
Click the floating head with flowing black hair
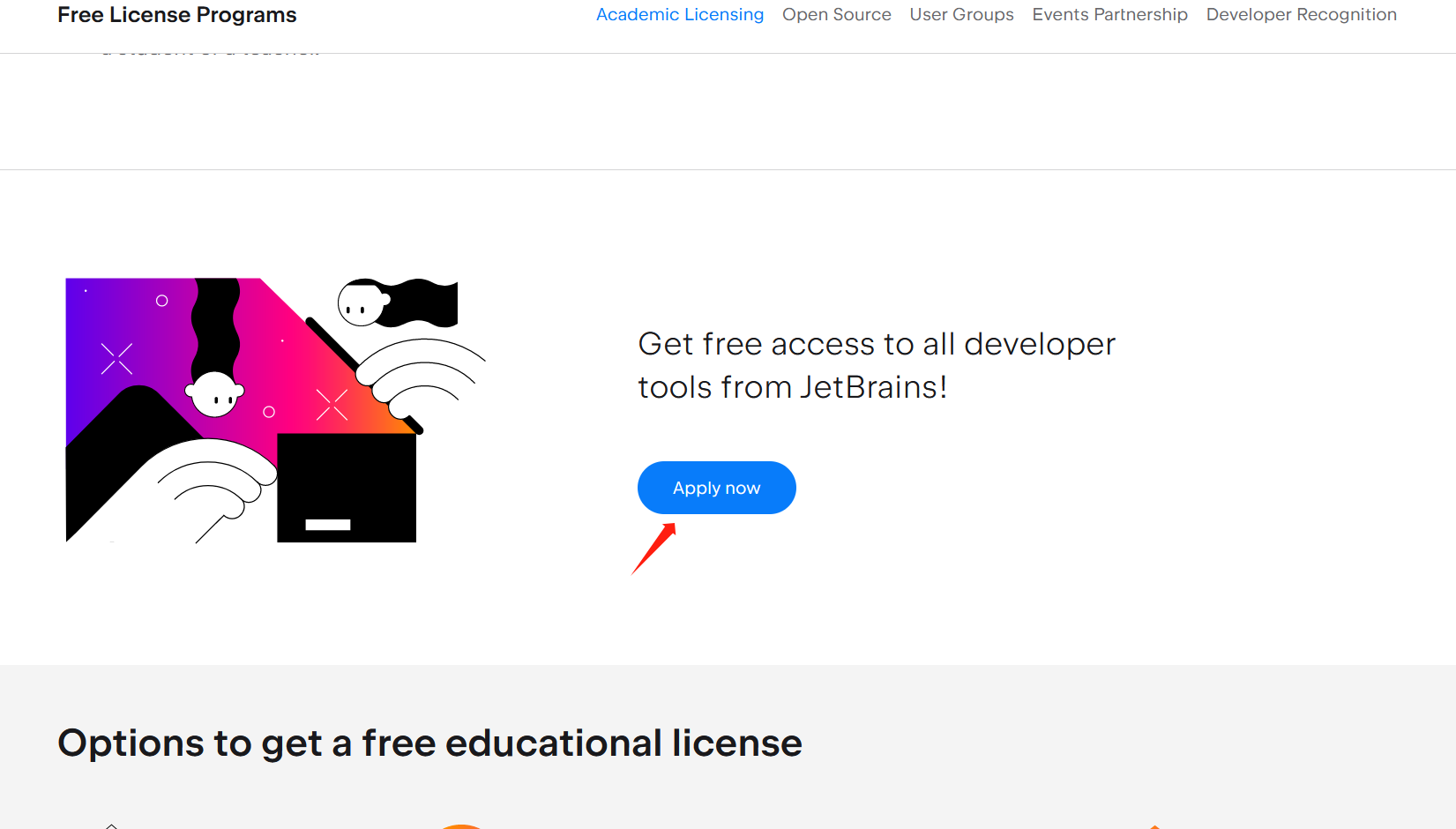tap(397, 302)
